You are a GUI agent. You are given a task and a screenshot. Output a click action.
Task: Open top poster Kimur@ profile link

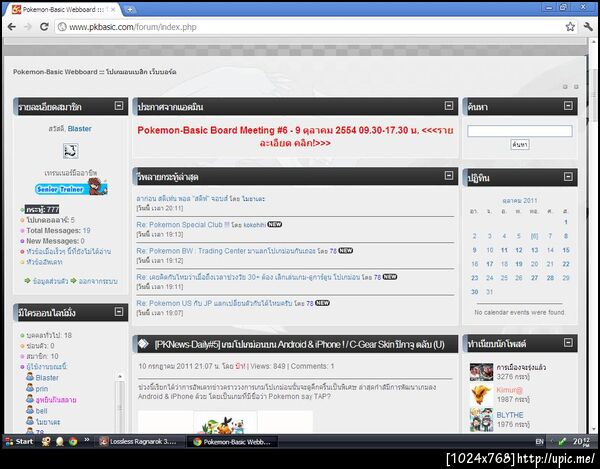click(509, 390)
